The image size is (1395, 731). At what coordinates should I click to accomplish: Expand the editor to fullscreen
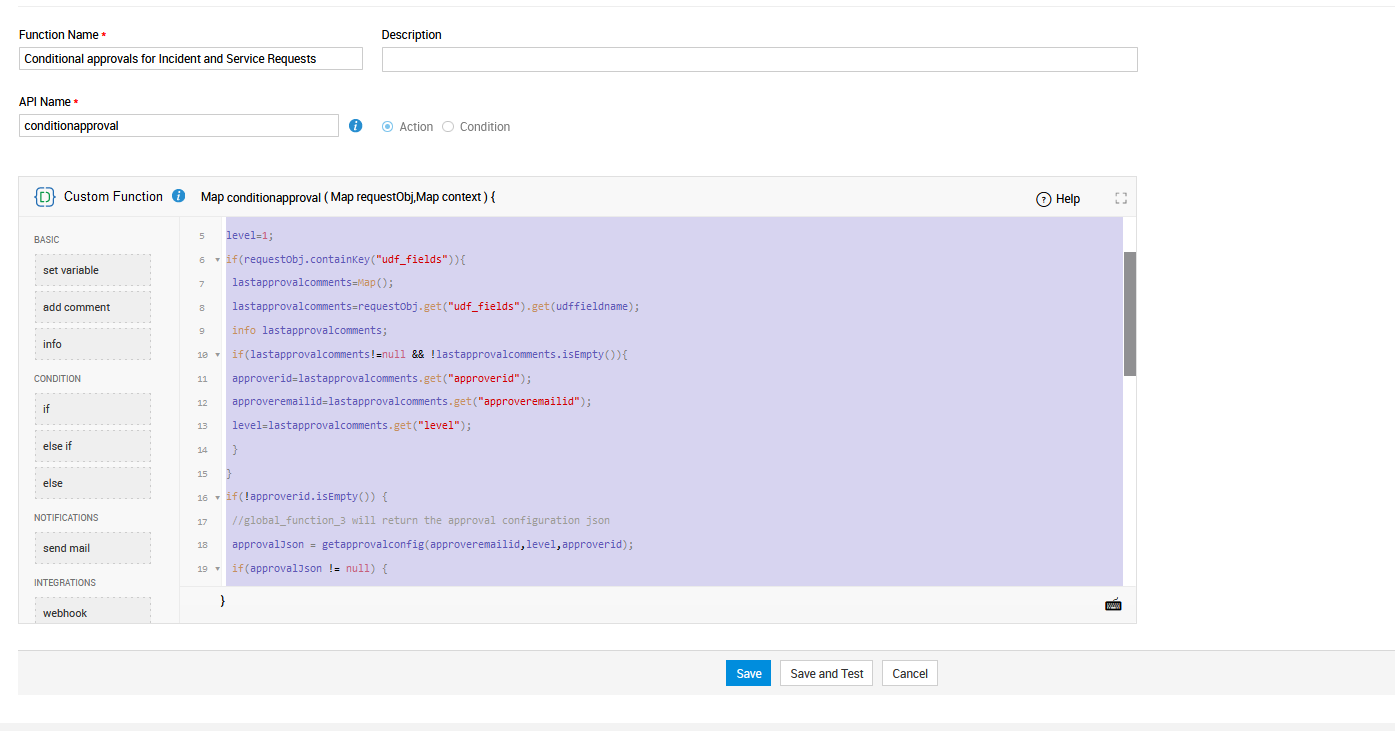pyautogui.click(x=1121, y=198)
